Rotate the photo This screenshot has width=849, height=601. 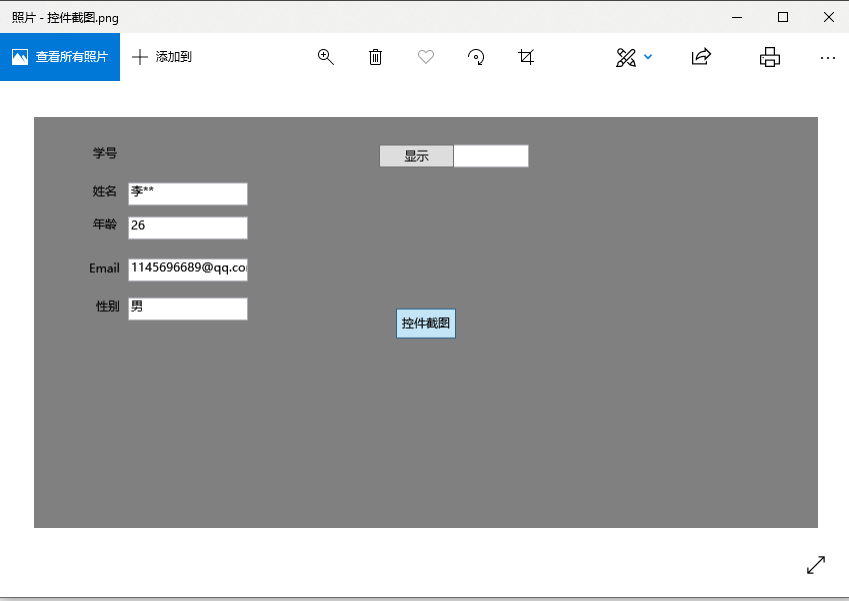(x=476, y=57)
